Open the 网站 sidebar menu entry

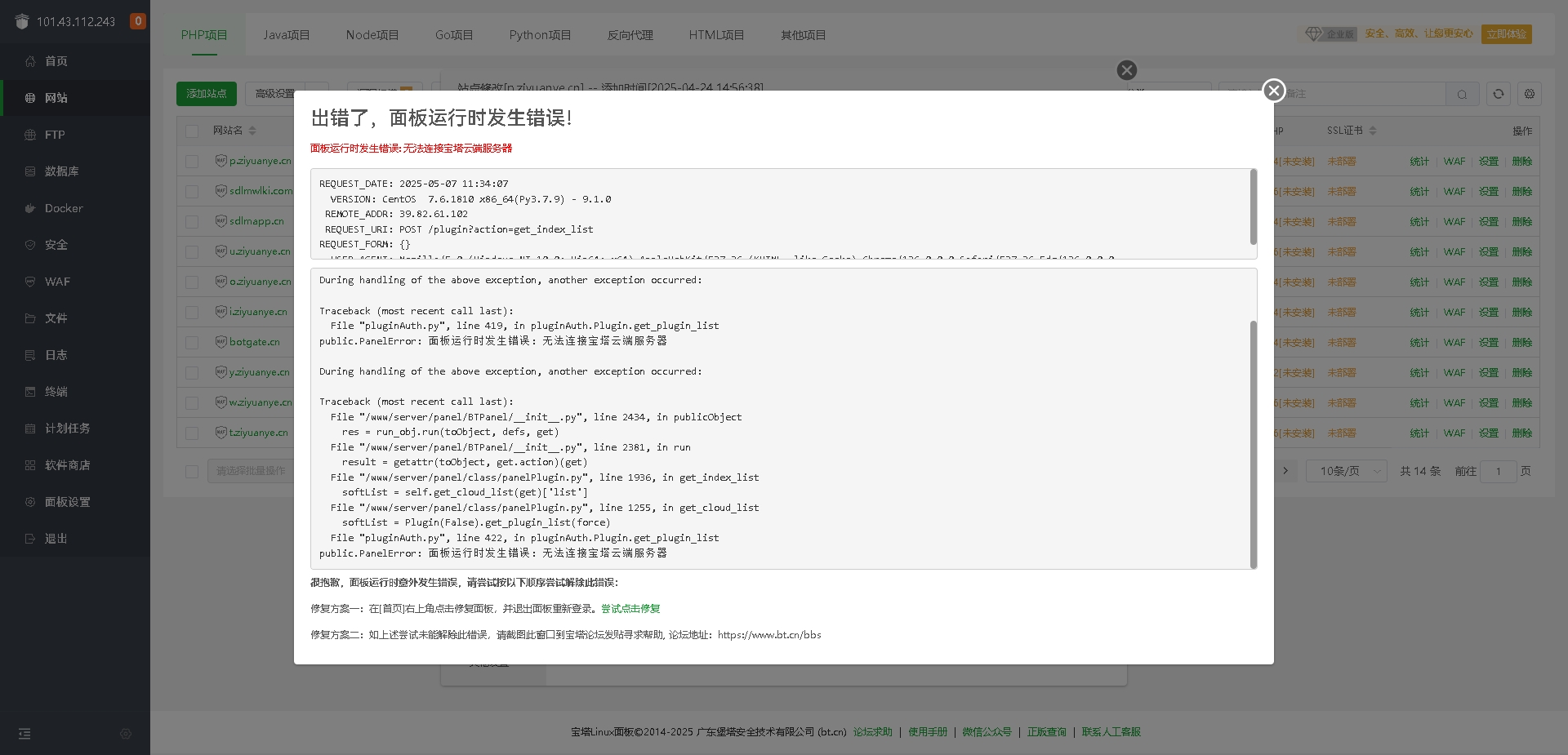pyautogui.click(x=75, y=98)
